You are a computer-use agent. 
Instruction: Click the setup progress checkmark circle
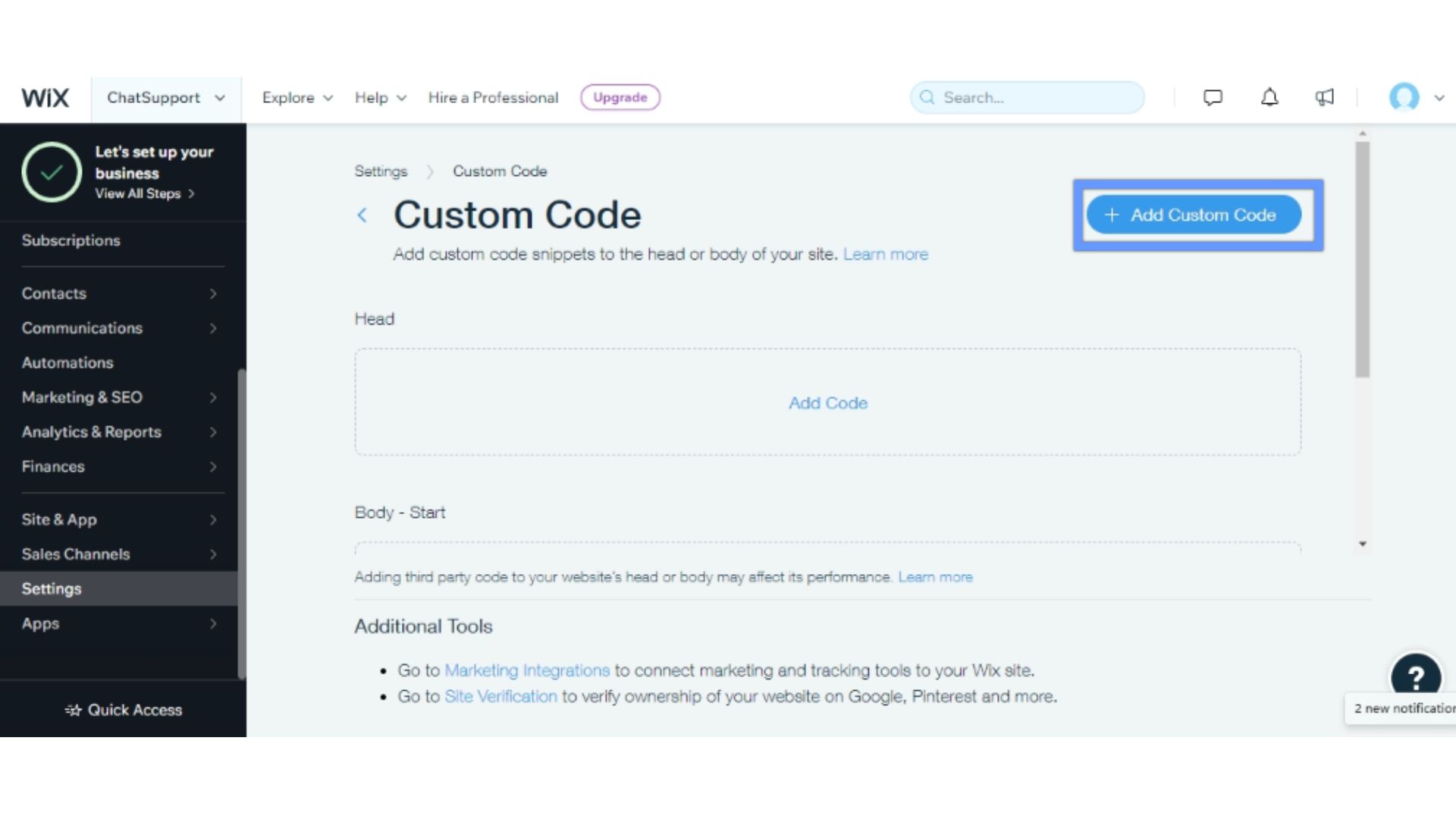pyautogui.click(x=52, y=172)
